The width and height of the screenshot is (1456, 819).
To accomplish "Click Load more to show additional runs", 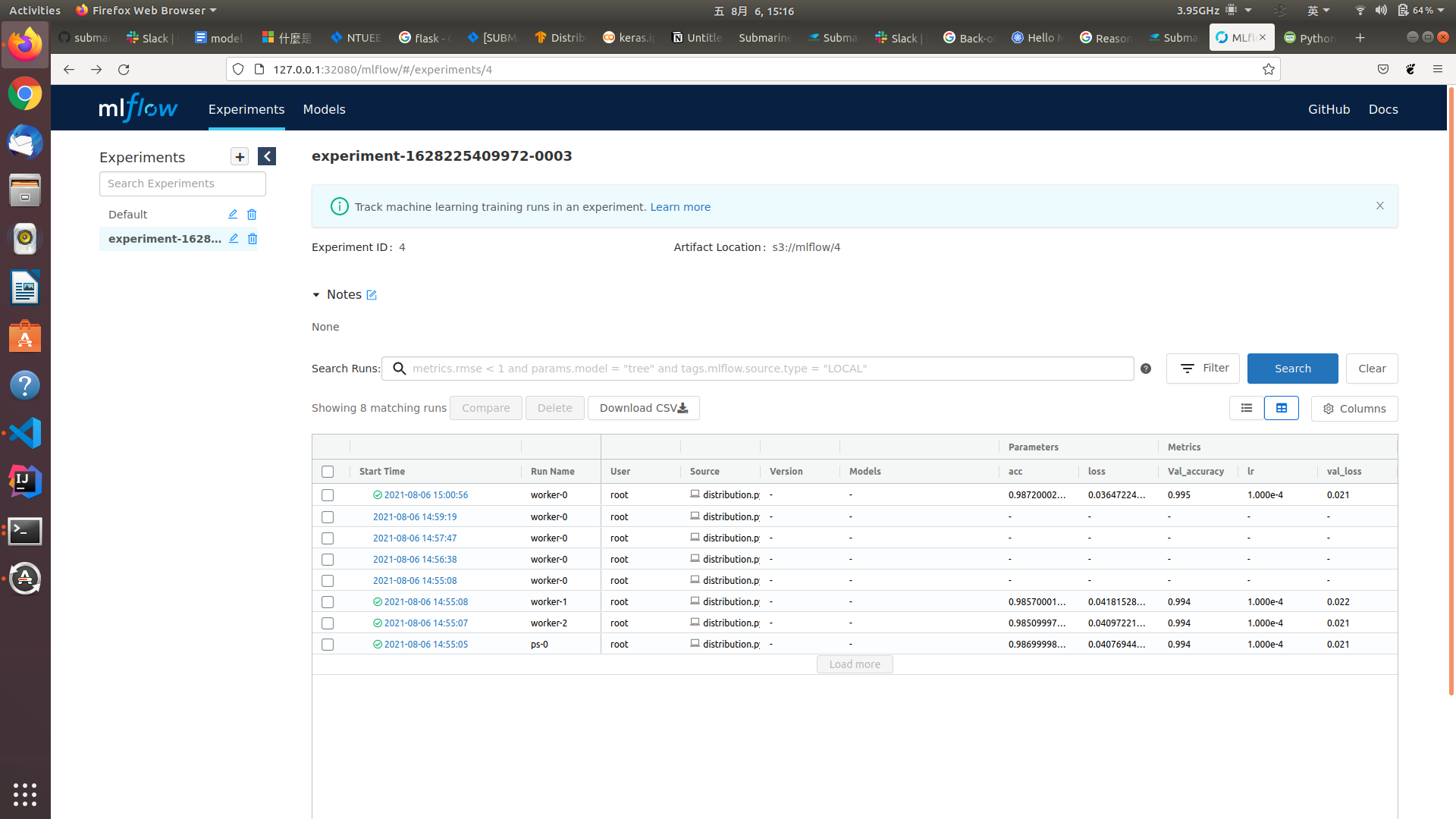I will (854, 664).
